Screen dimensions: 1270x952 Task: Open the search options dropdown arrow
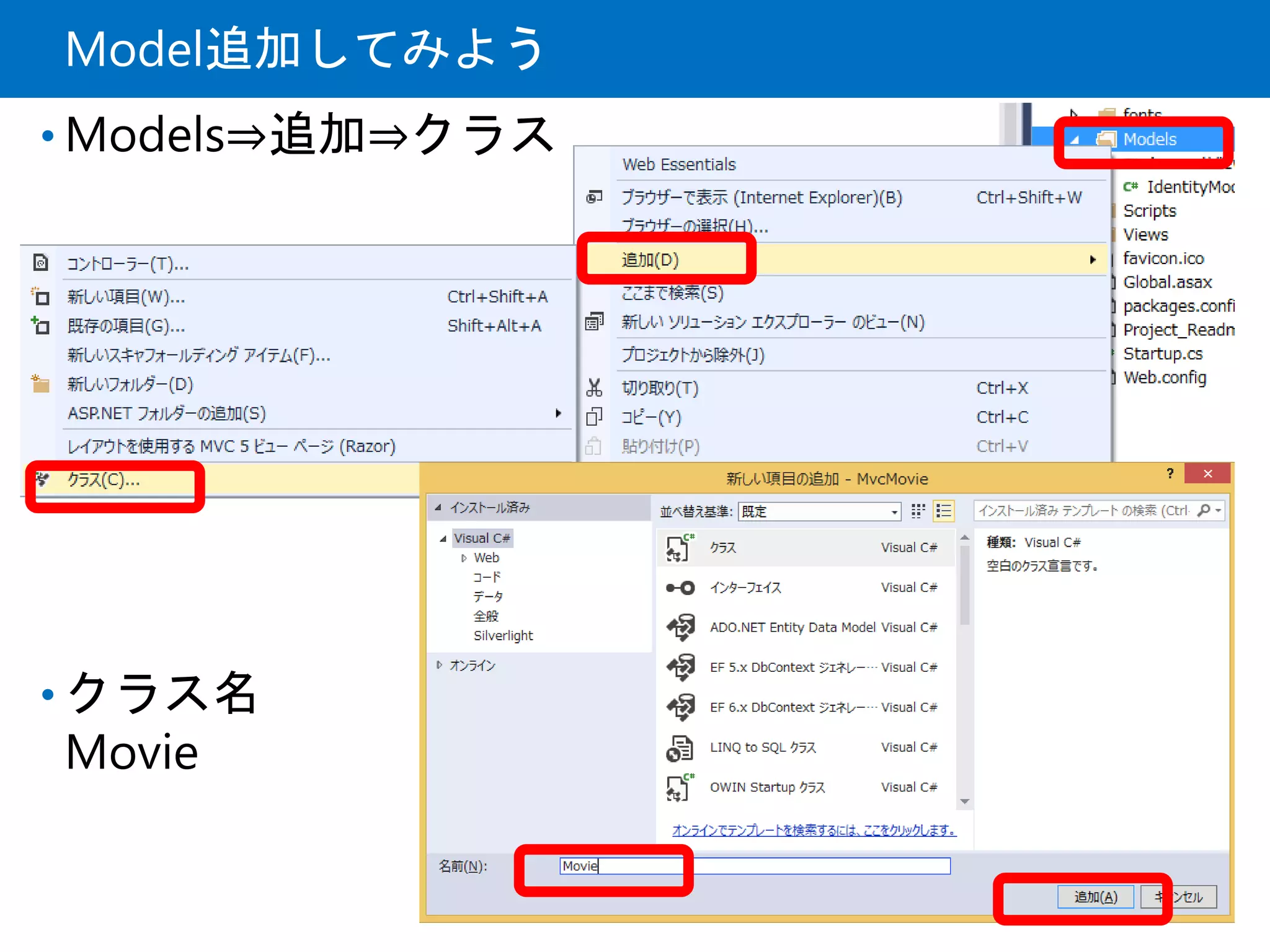[1218, 510]
